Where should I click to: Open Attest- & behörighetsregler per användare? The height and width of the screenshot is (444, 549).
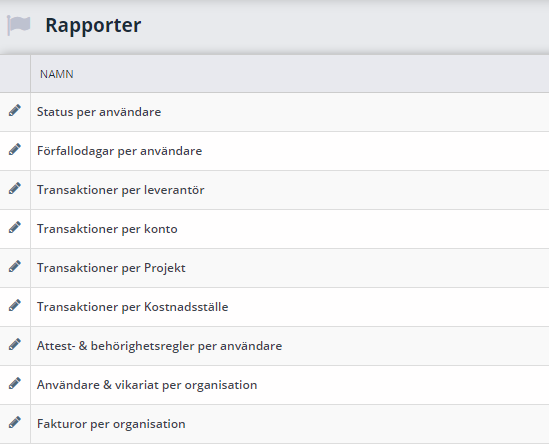click(x=159, y=346)
